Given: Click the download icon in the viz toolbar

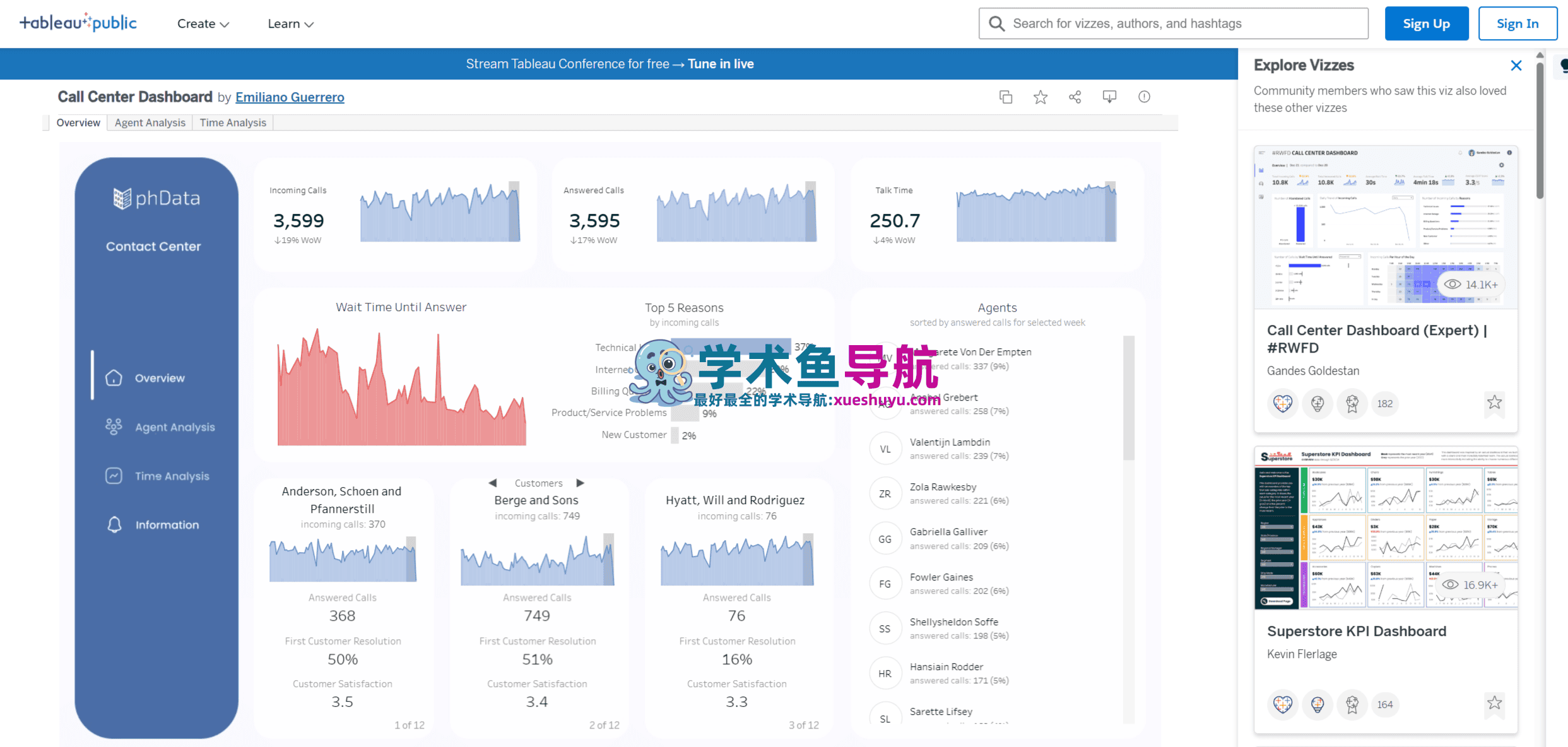Looking at the screenshot, I should pyautogui.click(x=1109, y=97).
